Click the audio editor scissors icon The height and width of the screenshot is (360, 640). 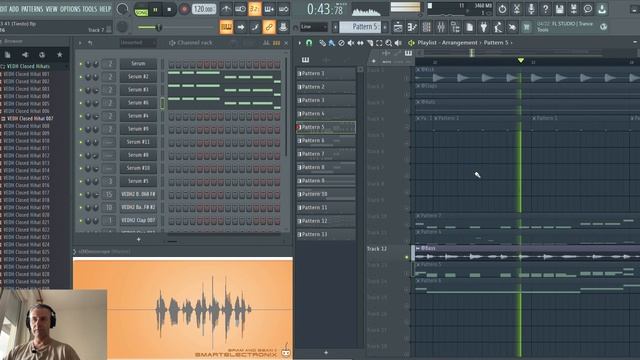pyautogui.click(x=517, y=9)
